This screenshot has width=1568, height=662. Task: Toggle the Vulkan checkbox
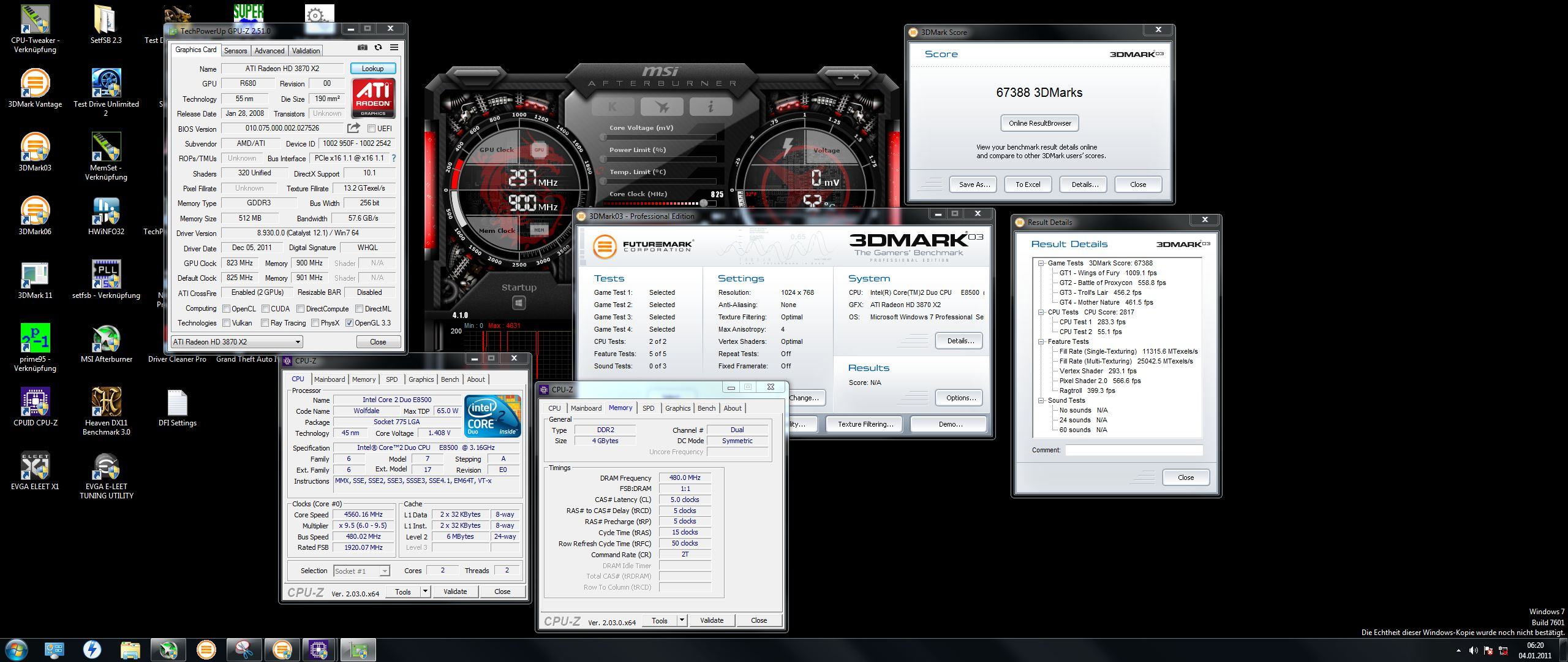click(226, 323)
